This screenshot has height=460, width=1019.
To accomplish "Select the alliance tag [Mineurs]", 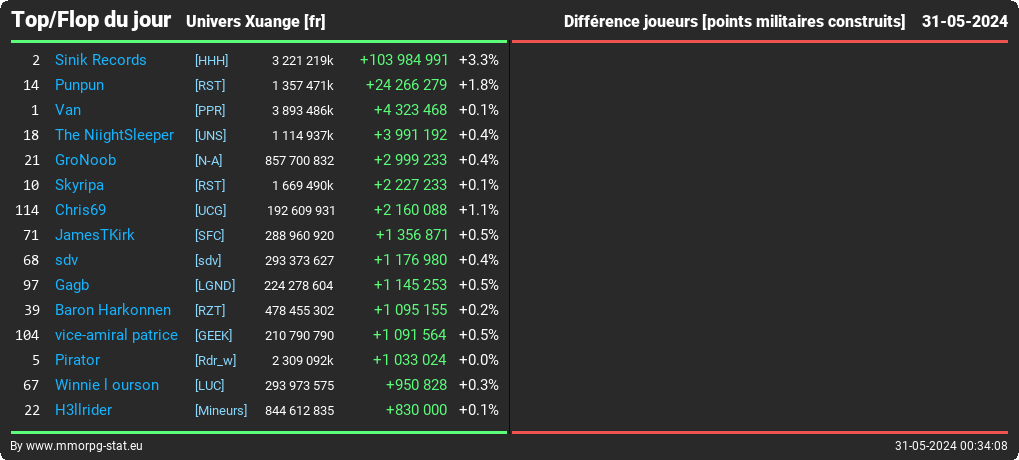I will pos(221,411).
